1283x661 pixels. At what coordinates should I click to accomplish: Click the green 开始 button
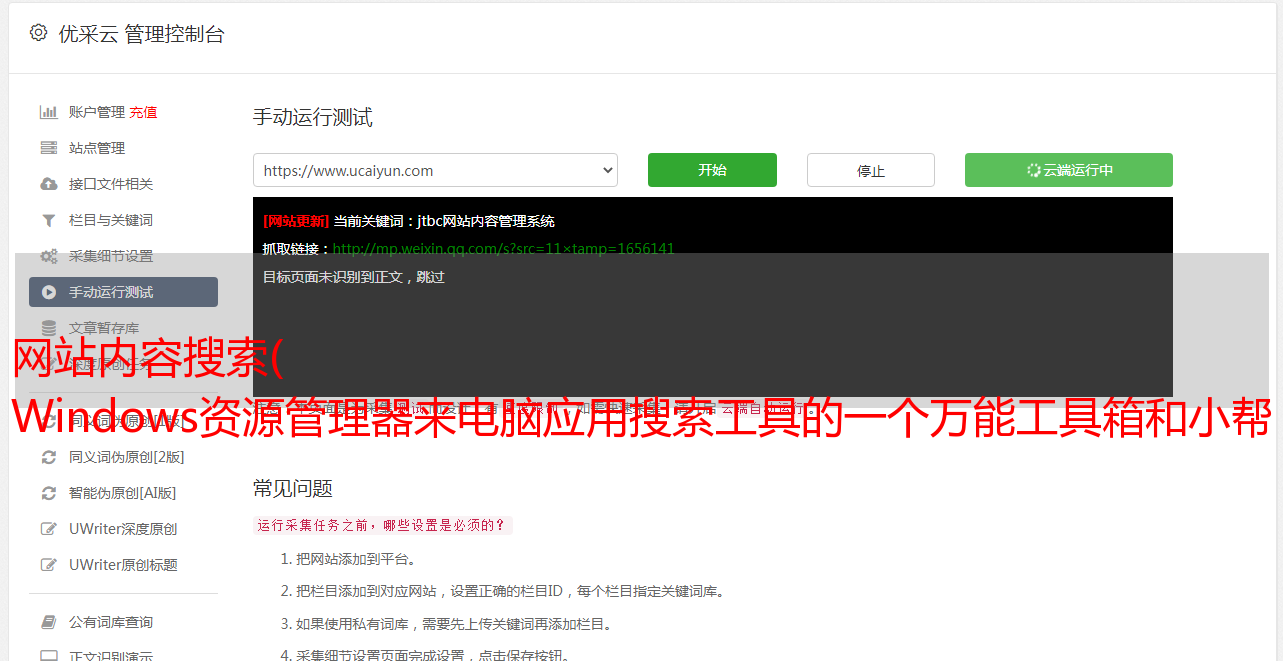712,170
